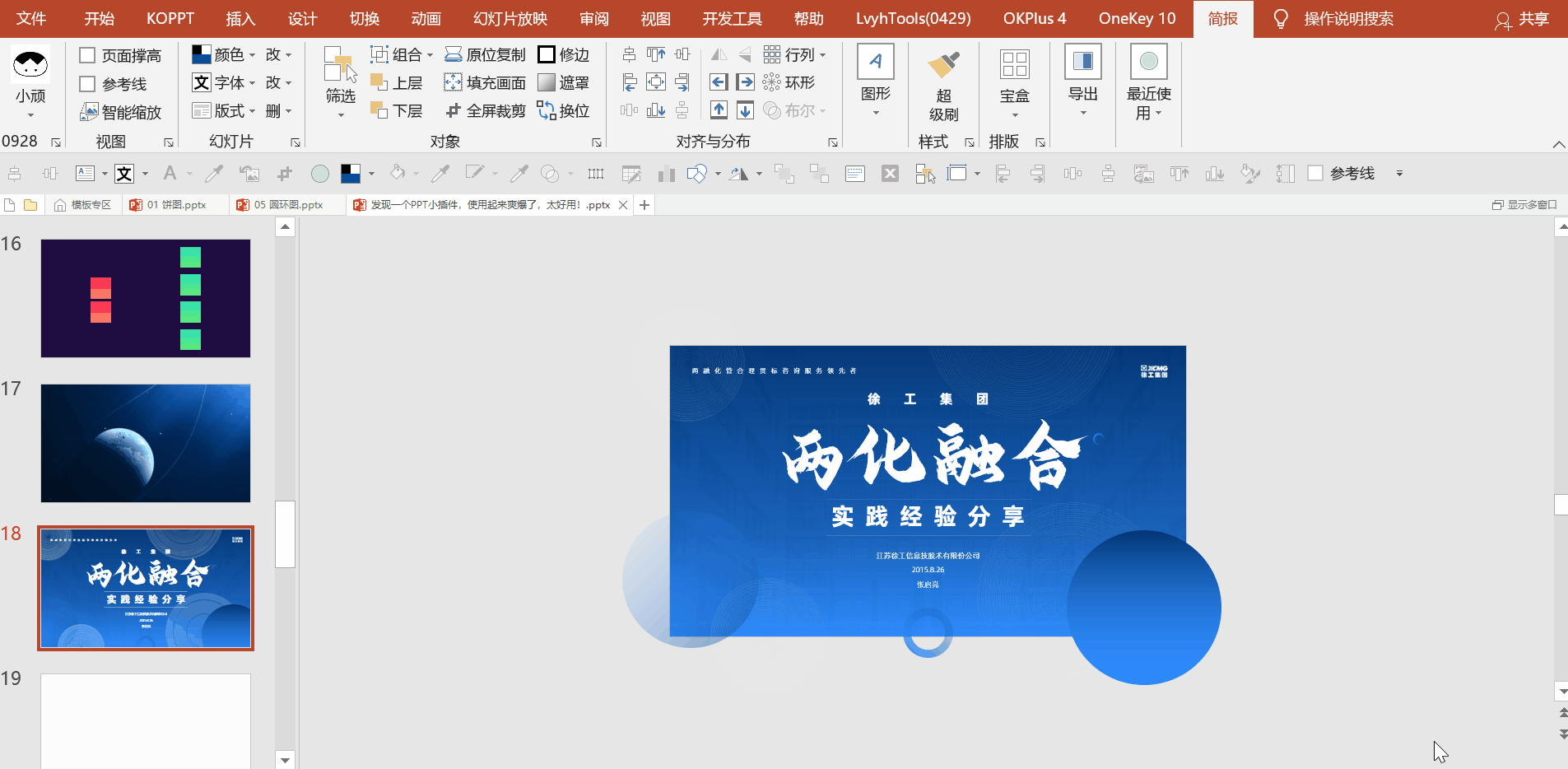Enable the 页面撑高 checkbox
1568x769 pixels.
coord(88,56)
